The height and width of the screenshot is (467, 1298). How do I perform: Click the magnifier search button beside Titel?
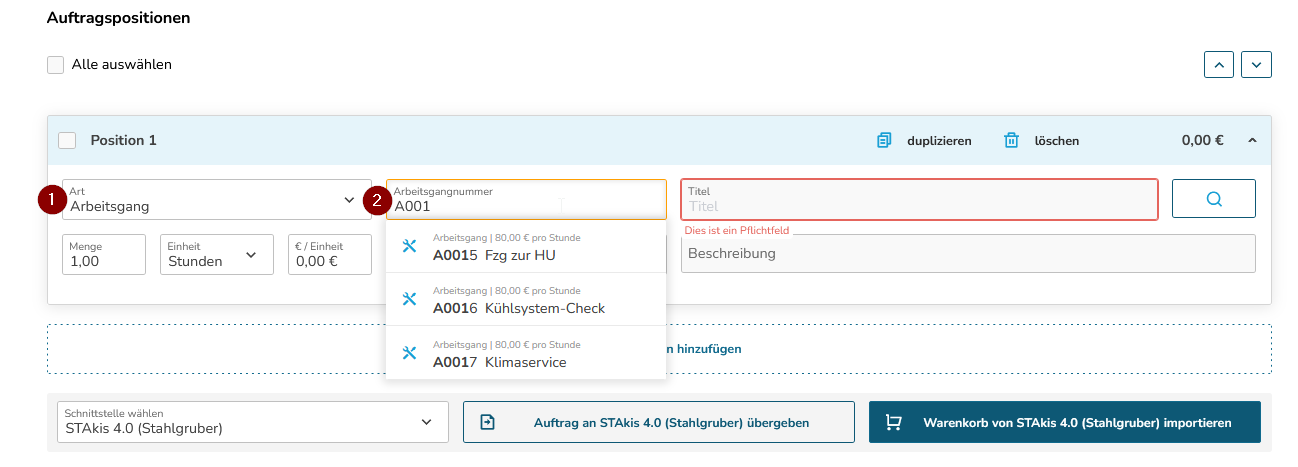pyautogui.click(x=1214, y=198)
